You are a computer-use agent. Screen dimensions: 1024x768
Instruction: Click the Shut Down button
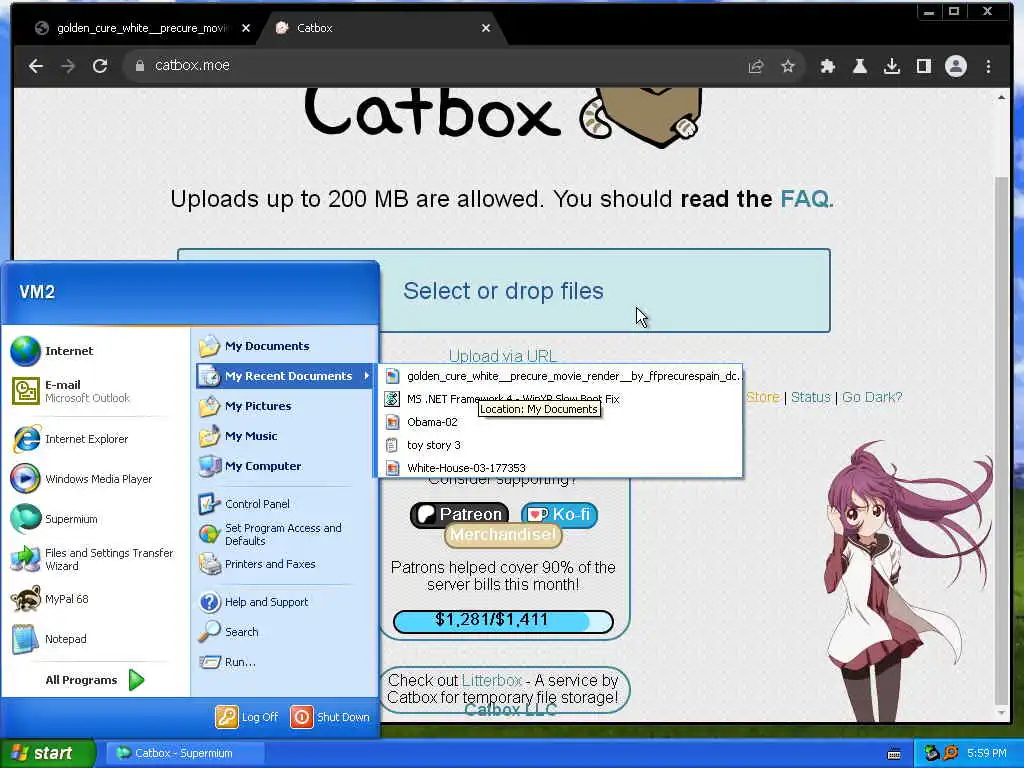(x=330, y=717)
